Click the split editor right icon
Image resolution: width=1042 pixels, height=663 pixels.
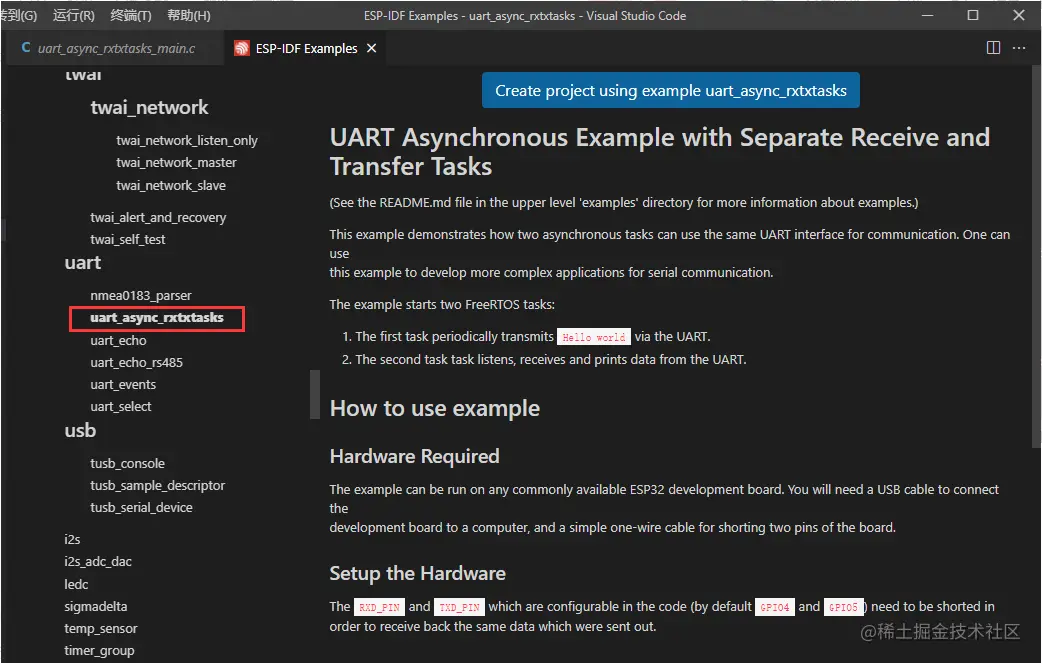pos(993,48)
